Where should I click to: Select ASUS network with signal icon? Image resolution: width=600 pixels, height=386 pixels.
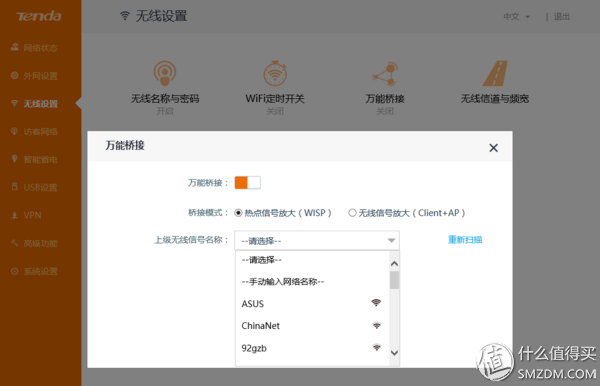[x=312, y=304]
